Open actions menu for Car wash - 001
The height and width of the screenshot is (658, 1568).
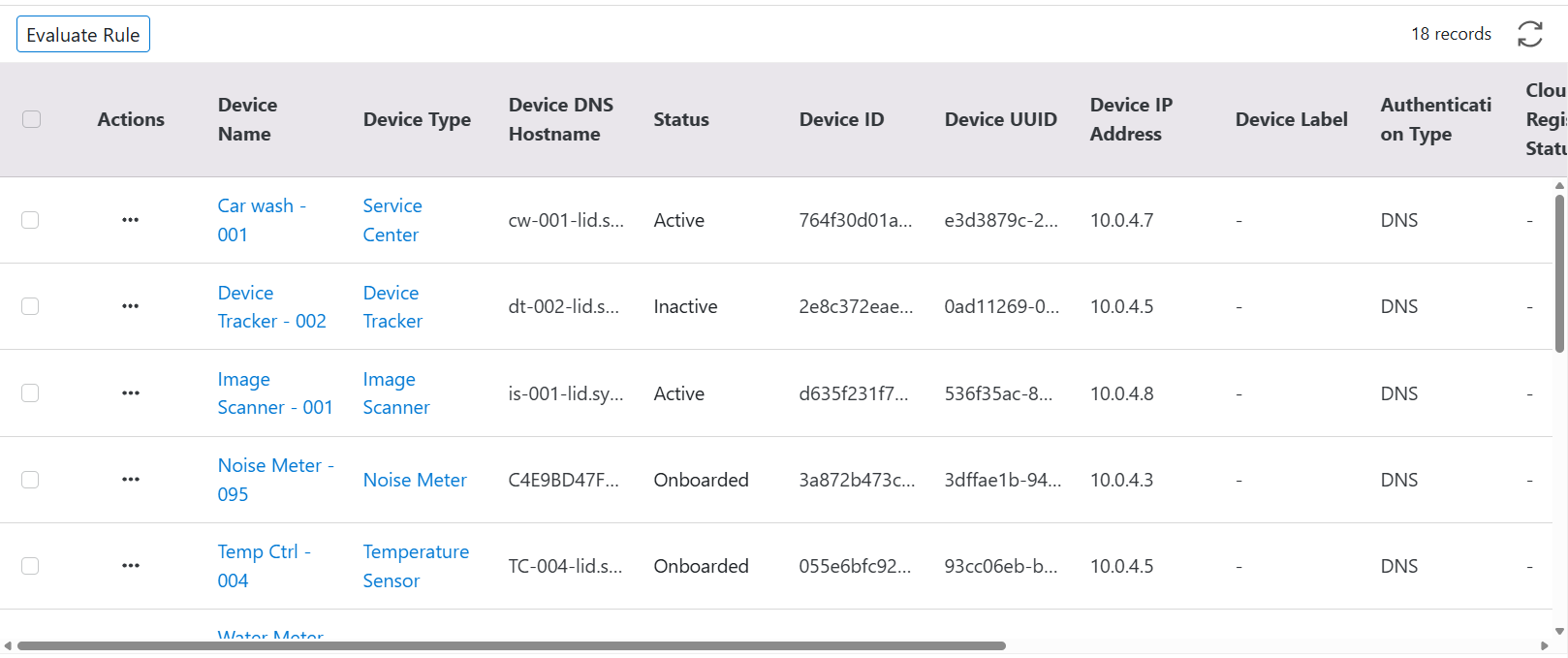click(131, 220)
